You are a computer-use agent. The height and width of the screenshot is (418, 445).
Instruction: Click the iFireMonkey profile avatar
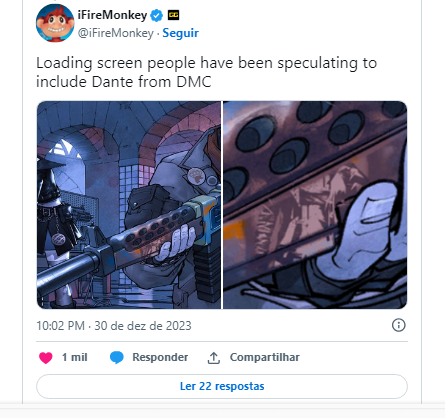coord(55,23)
